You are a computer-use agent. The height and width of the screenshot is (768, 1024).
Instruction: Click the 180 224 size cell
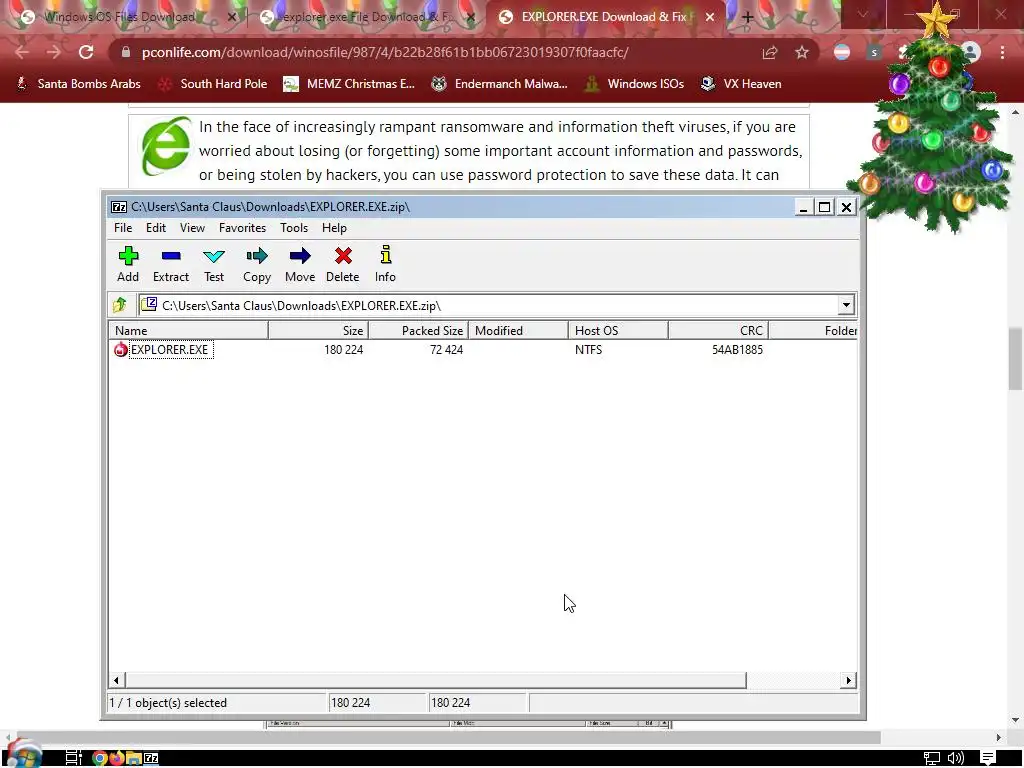[x=344, y=350]
